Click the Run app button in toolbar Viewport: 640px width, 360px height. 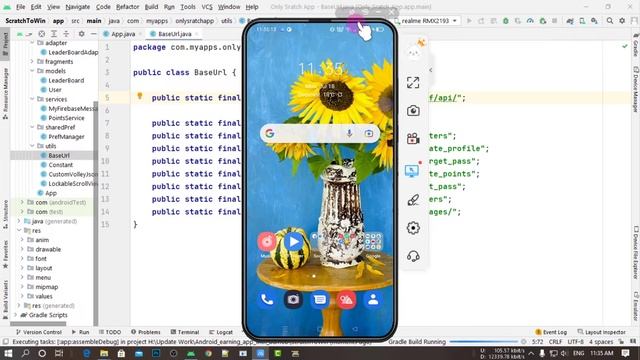click(x=469, y=21)
